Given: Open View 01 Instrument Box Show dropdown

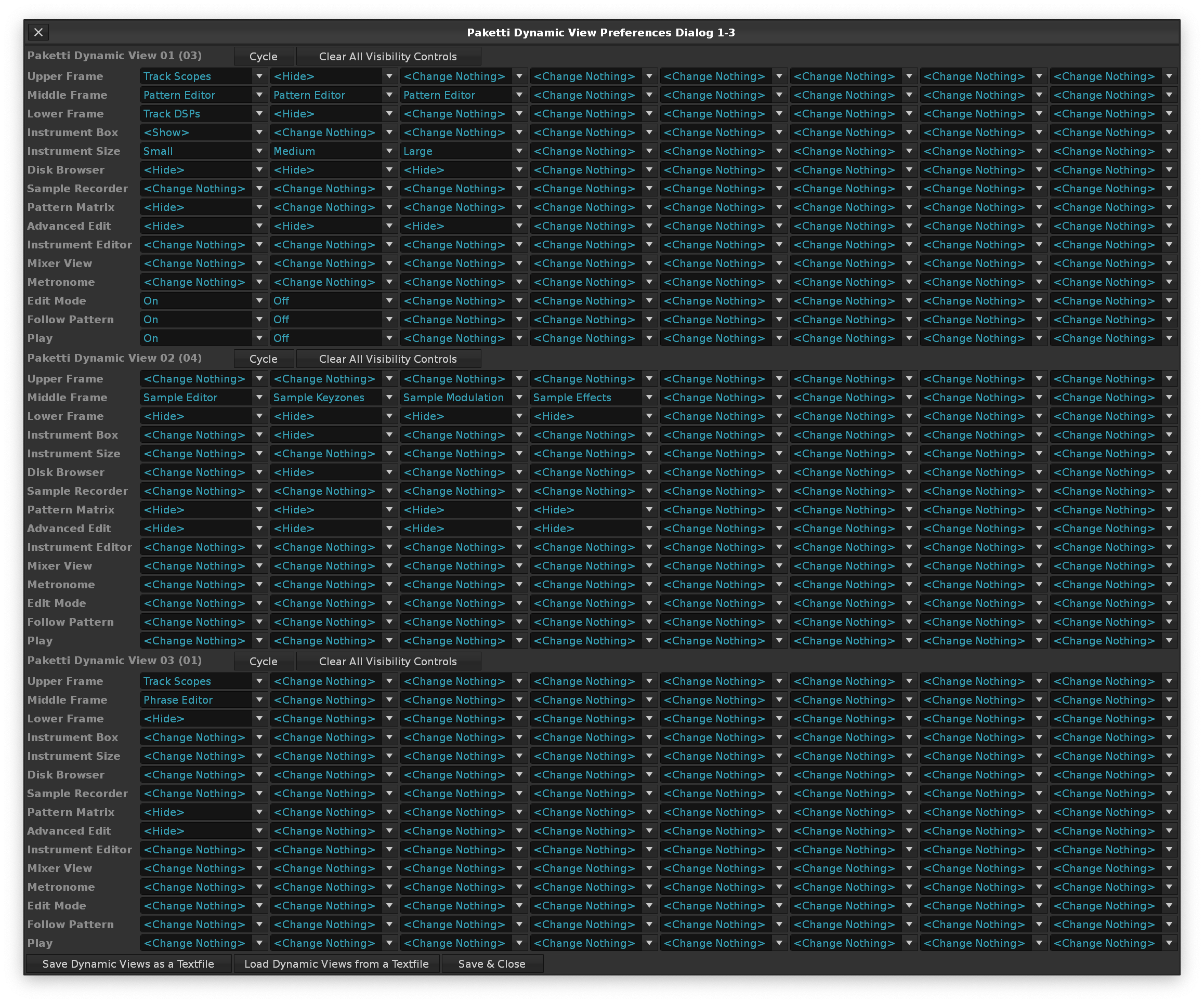Looking at the screenshot, I should tap(203, 133).
